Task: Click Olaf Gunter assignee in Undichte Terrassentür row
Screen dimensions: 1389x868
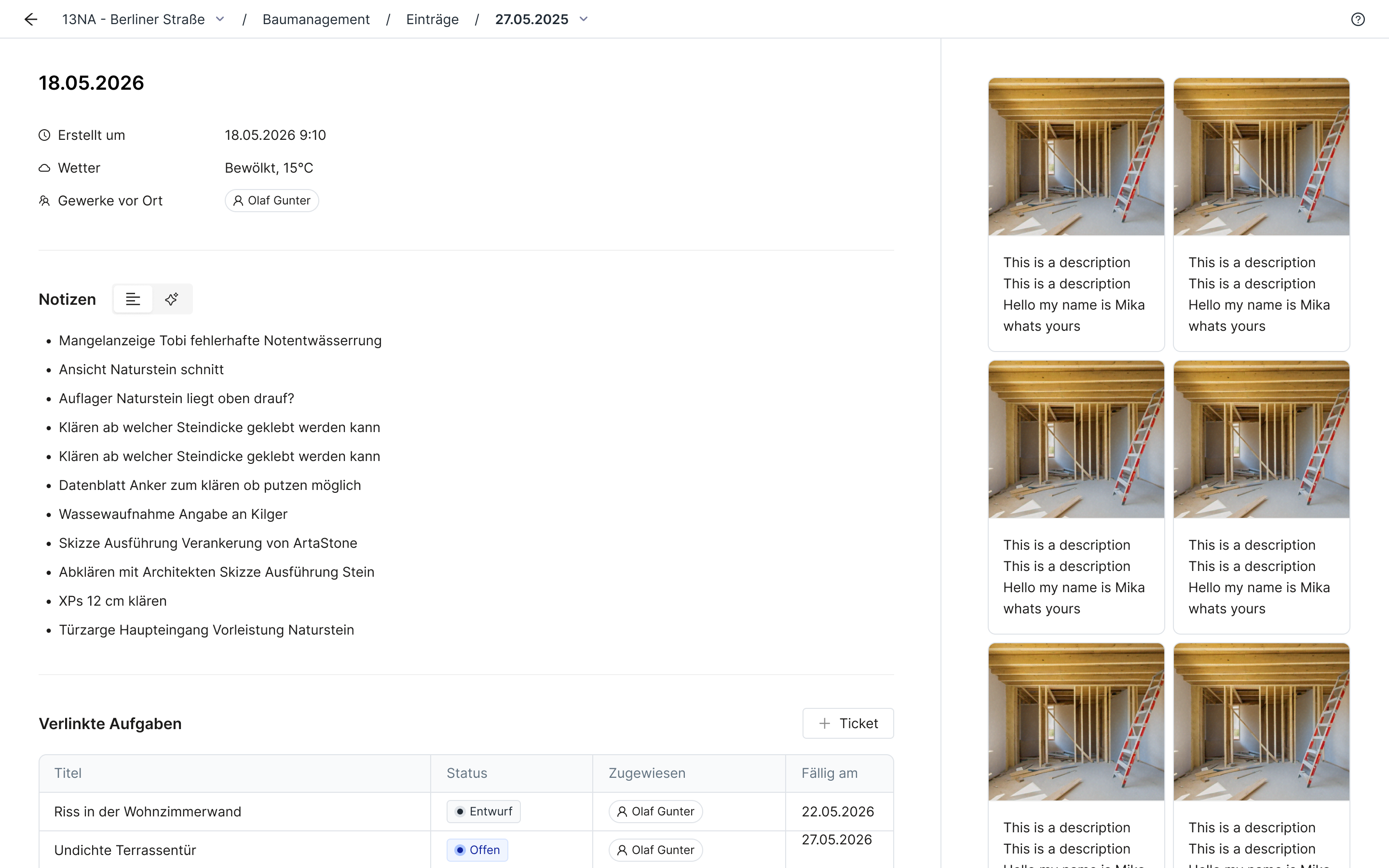Action: pyautogui.click(x=655, y=850)
